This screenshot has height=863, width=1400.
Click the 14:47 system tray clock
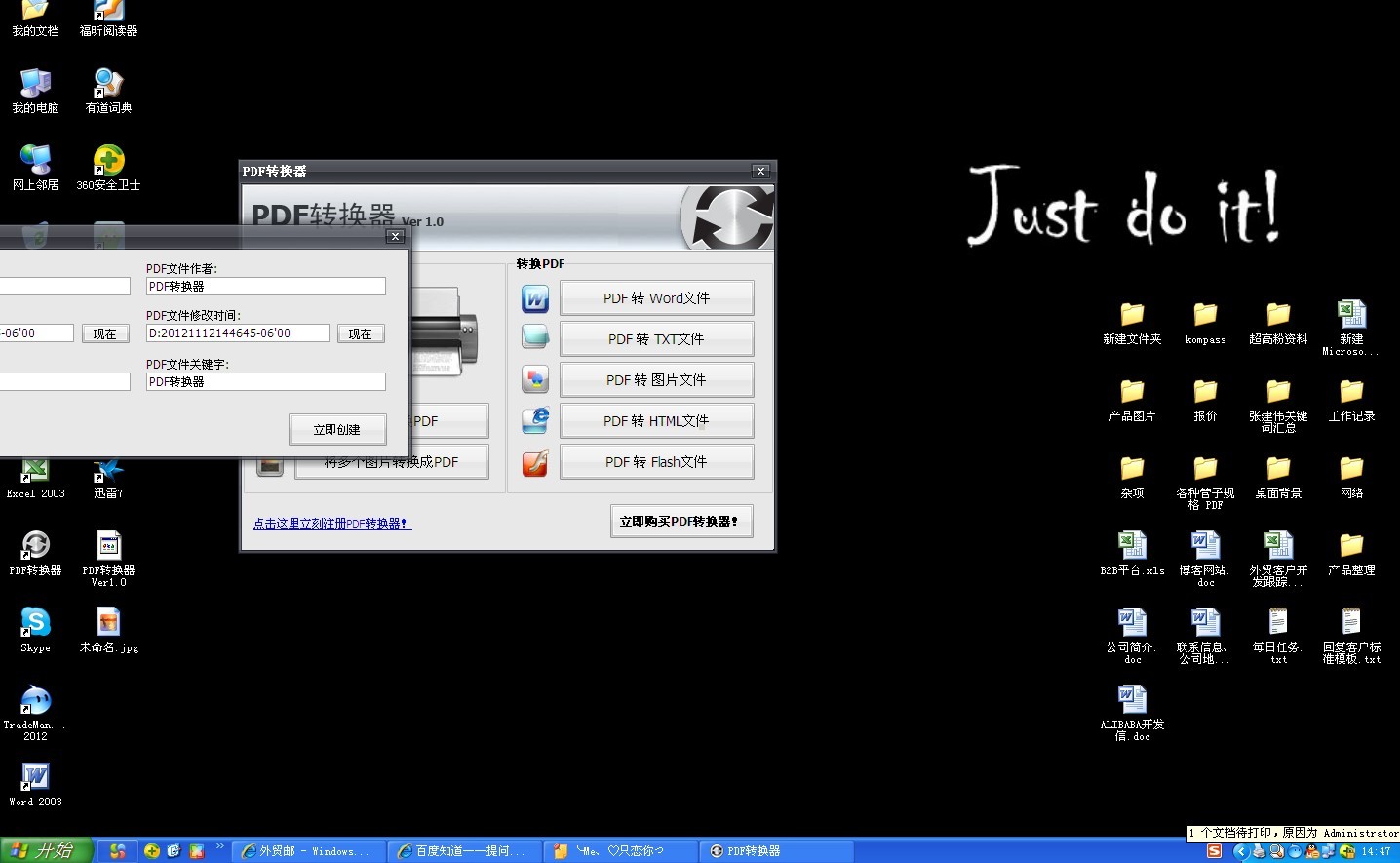pos(1376,851)
